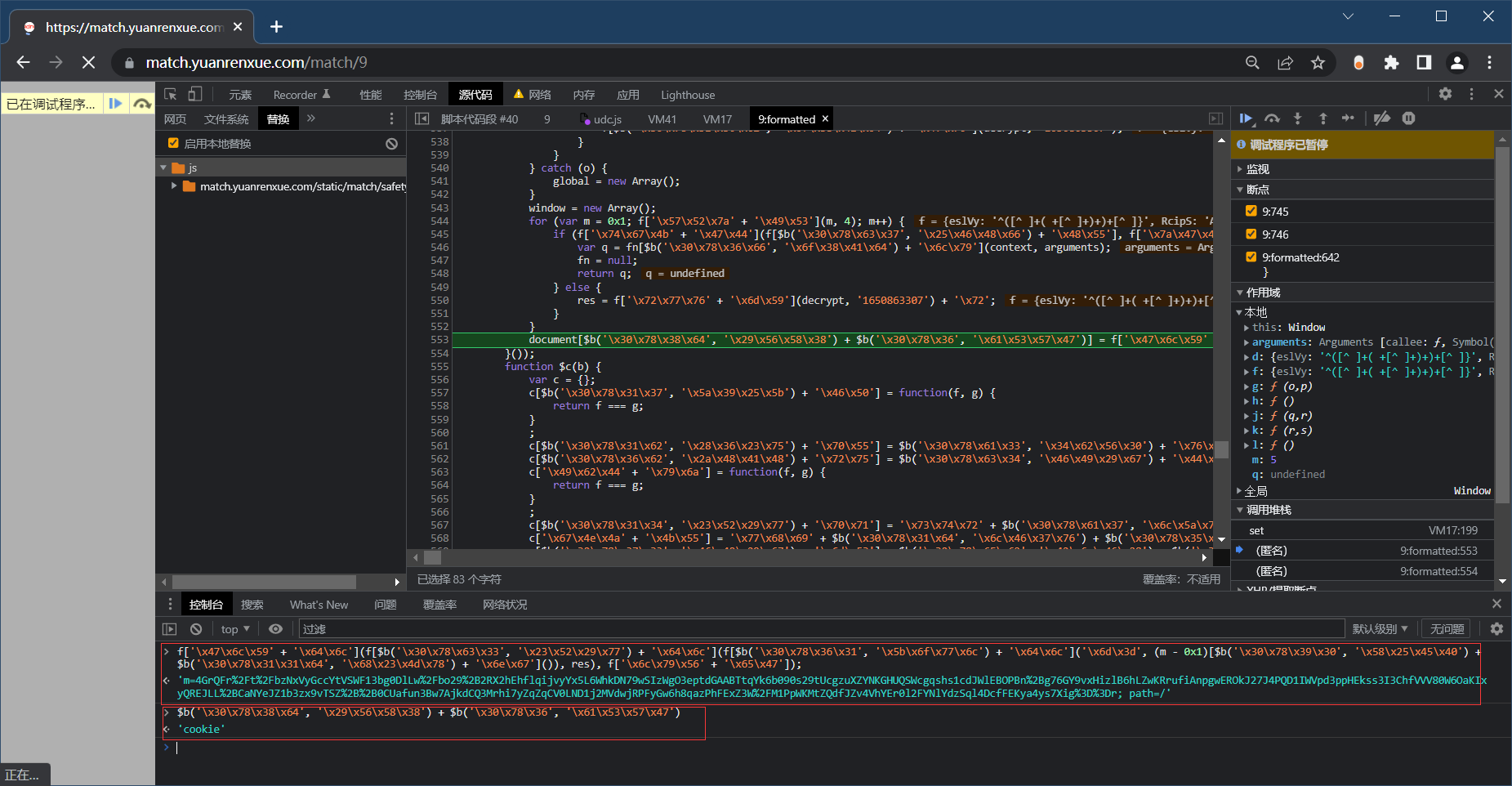Open console settings gear
The image size is (1512, 786).
click(1496, 629)
